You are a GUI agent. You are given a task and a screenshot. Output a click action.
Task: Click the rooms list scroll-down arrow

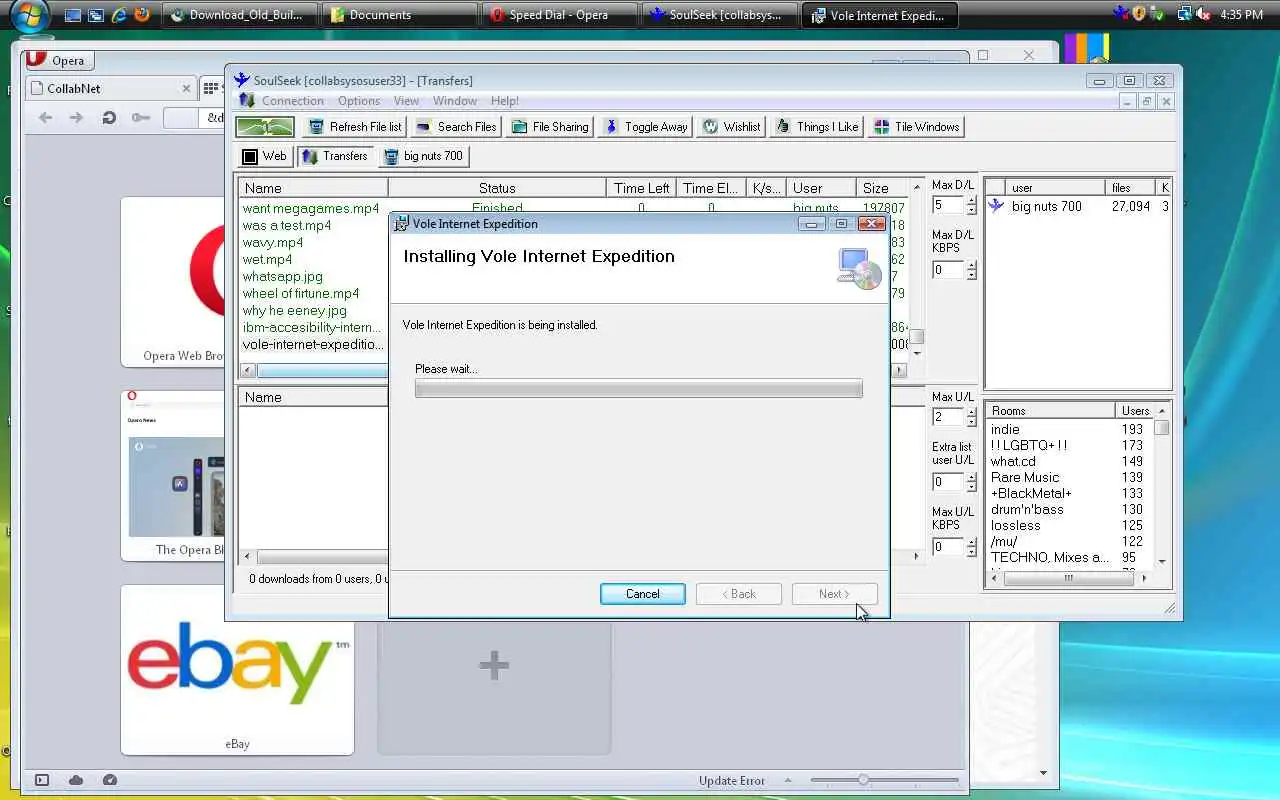(1162, 561)
